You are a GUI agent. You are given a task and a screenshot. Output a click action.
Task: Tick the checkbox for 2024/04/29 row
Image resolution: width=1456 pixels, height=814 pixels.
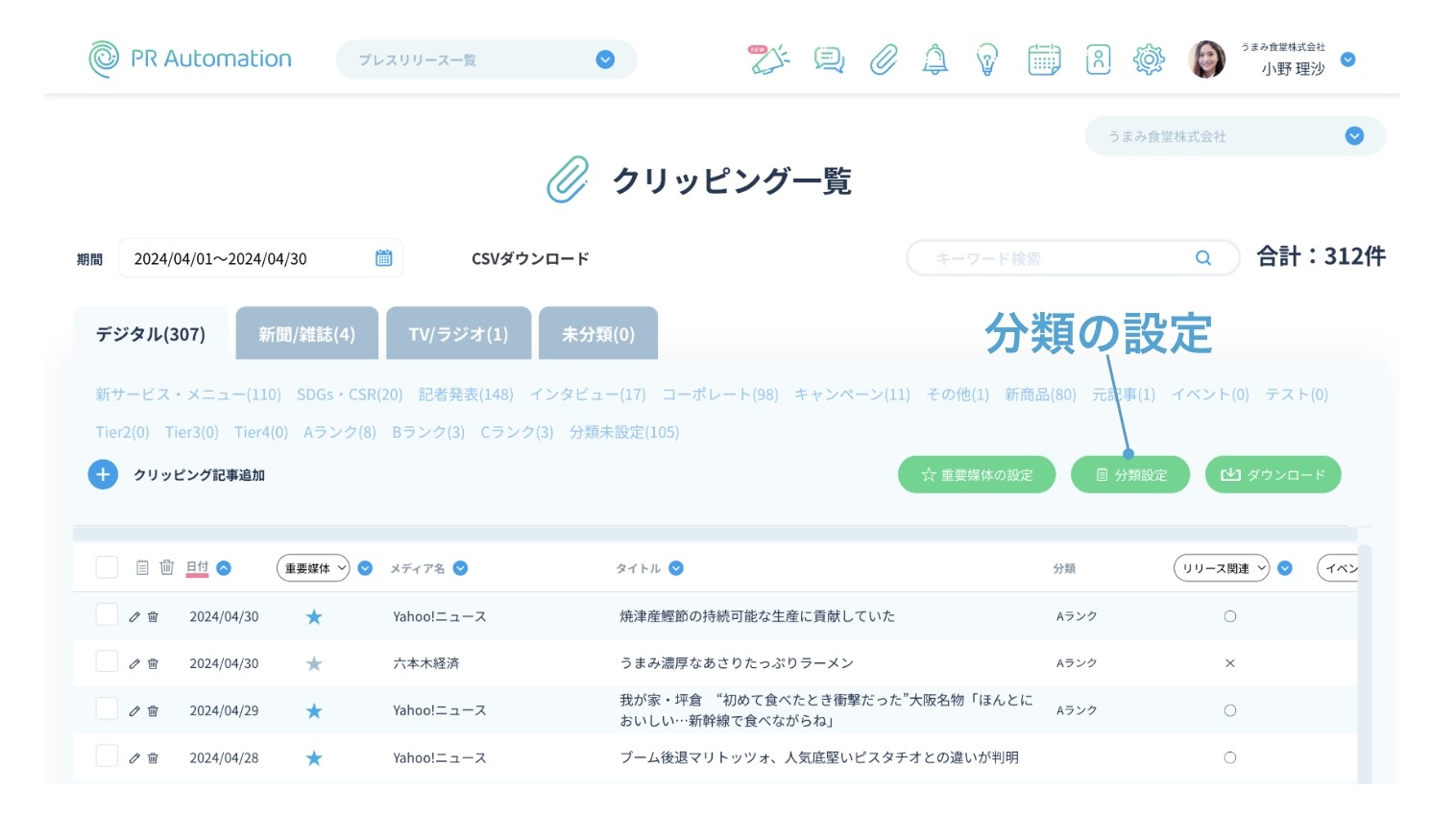pos(107,709)
